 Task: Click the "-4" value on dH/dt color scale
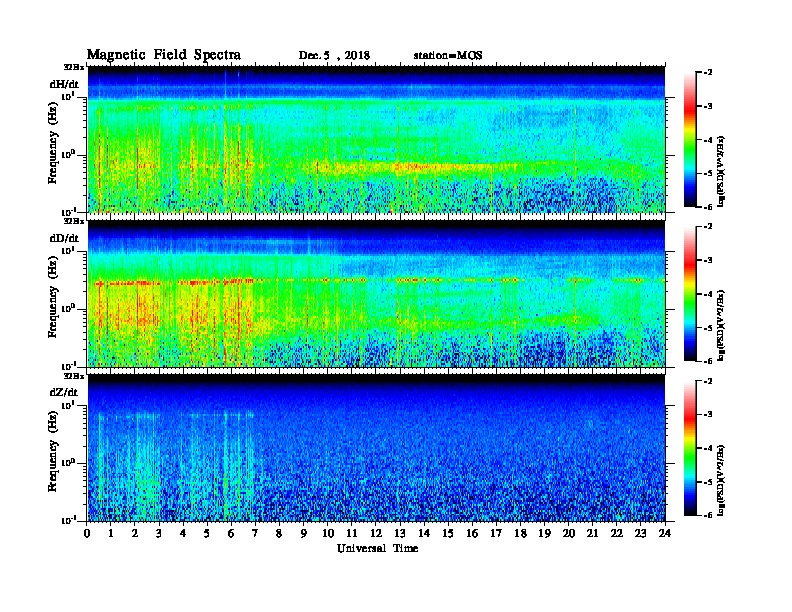pyautogui.click(x=708, y=140)
